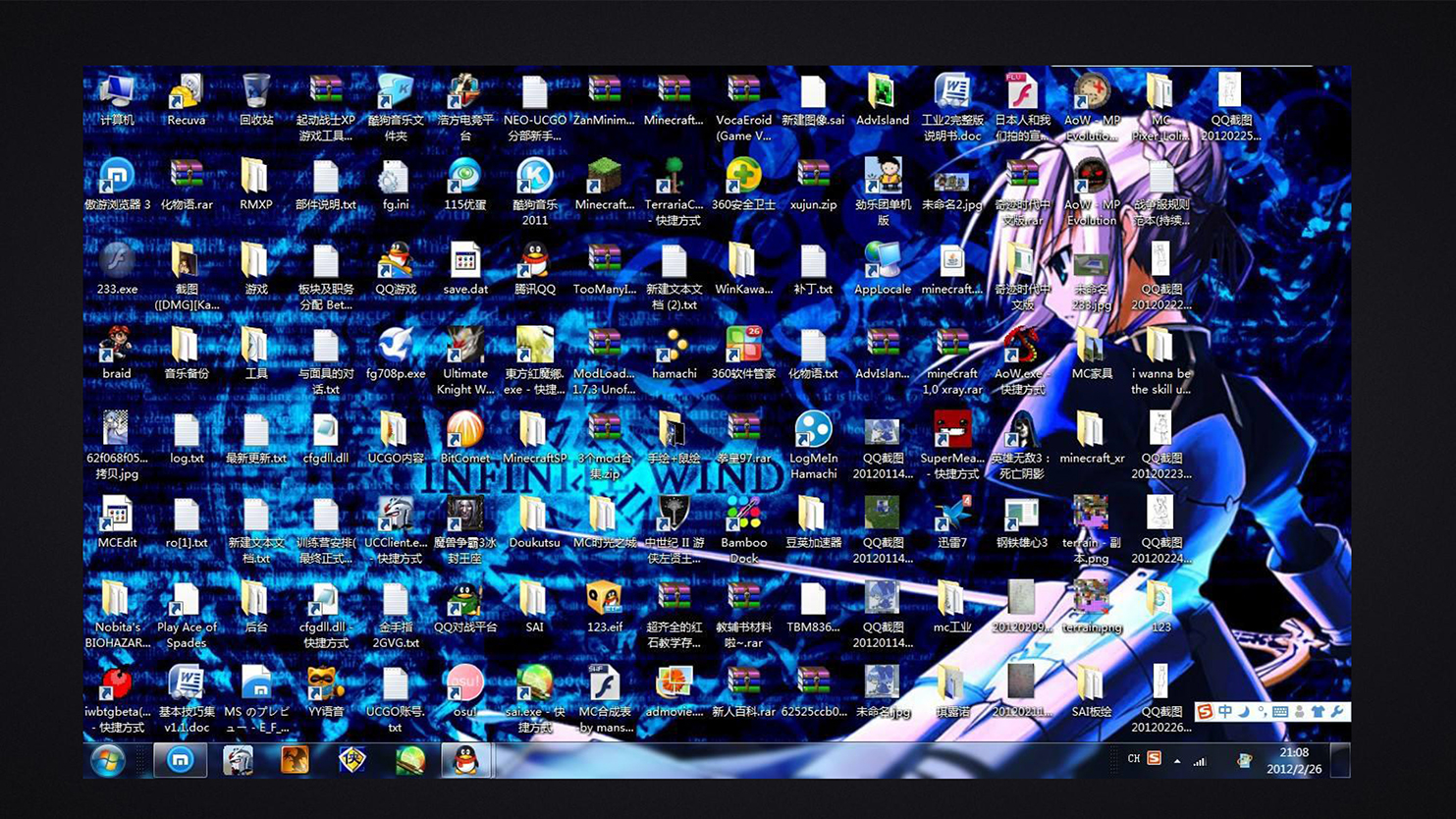Check network signal icon in system tray

tap(1200, 760)
